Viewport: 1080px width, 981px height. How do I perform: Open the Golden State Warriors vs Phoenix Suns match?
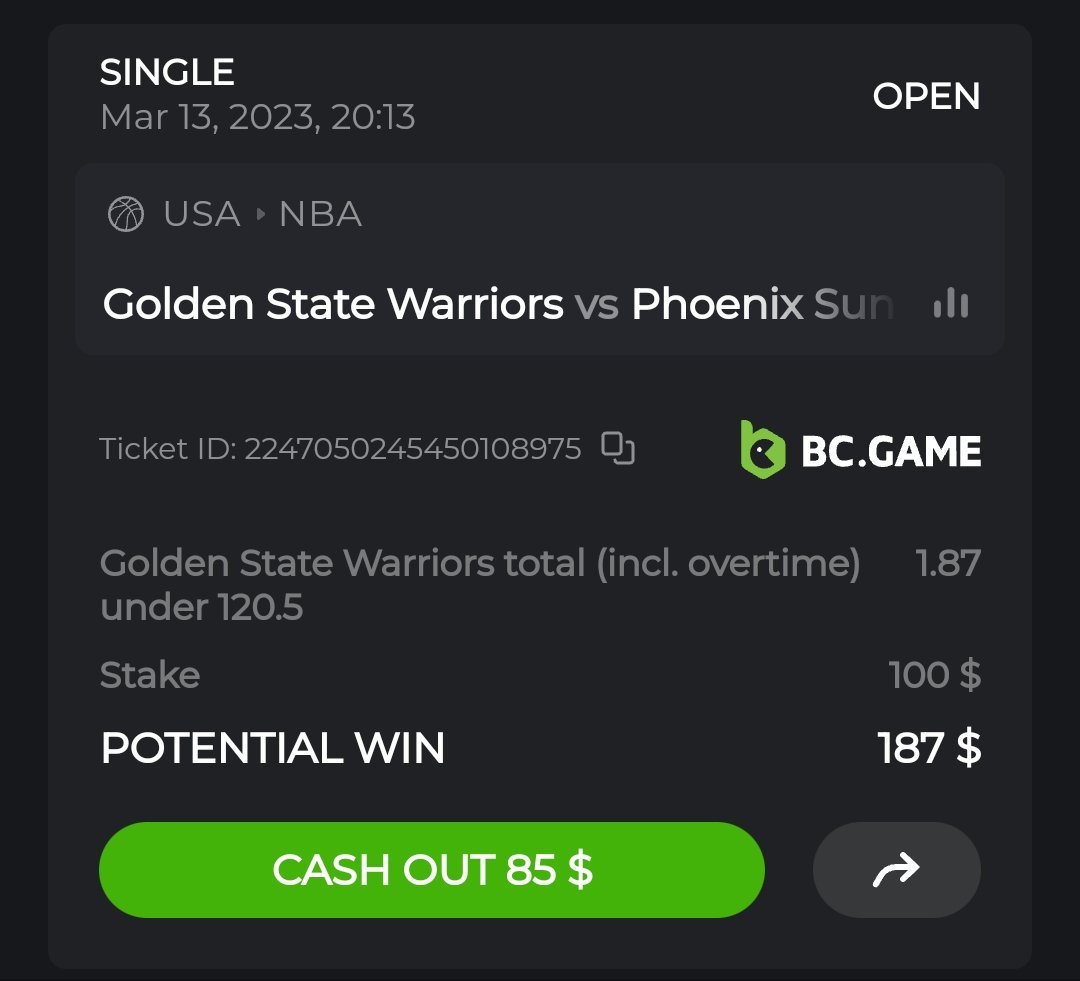click(x=498, y=304)
